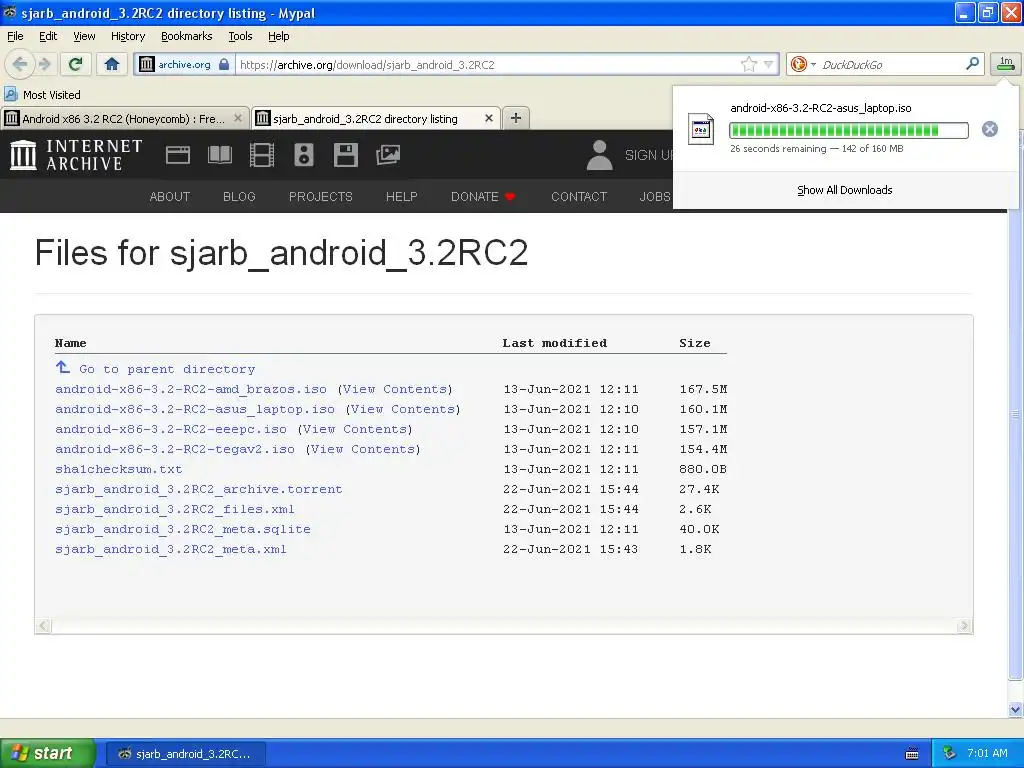The height and width of the screenshot is (768, 1024).
Task: View Contents of tegav2.iso
Action: click(363, 449)
